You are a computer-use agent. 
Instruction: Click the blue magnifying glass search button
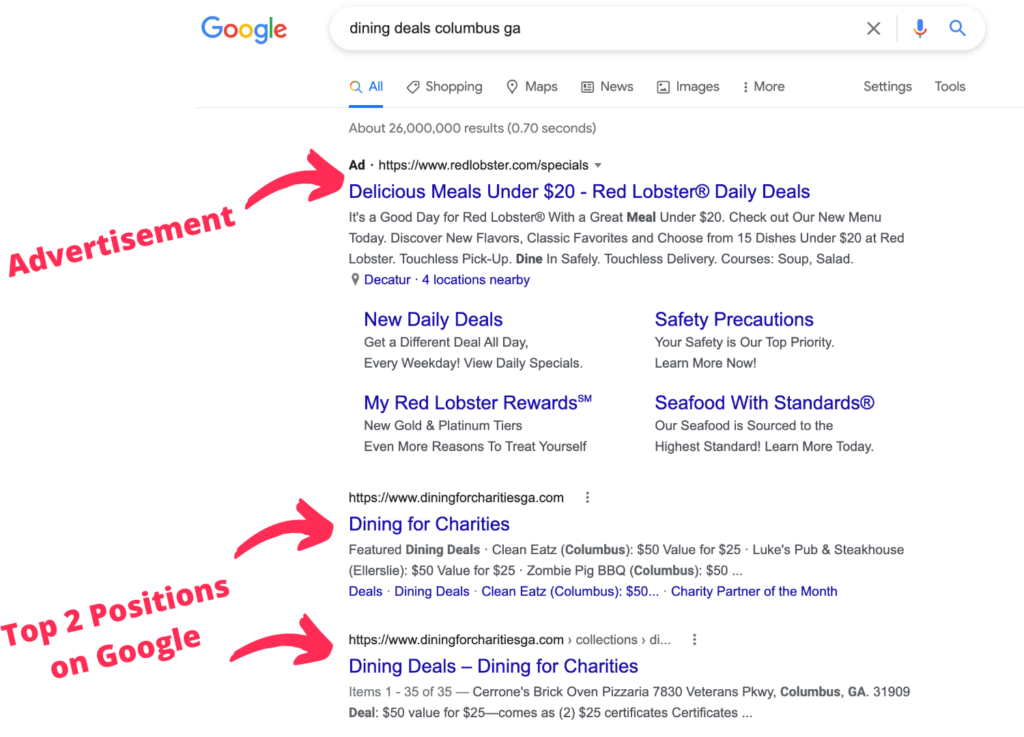click(x=957, y=29)
